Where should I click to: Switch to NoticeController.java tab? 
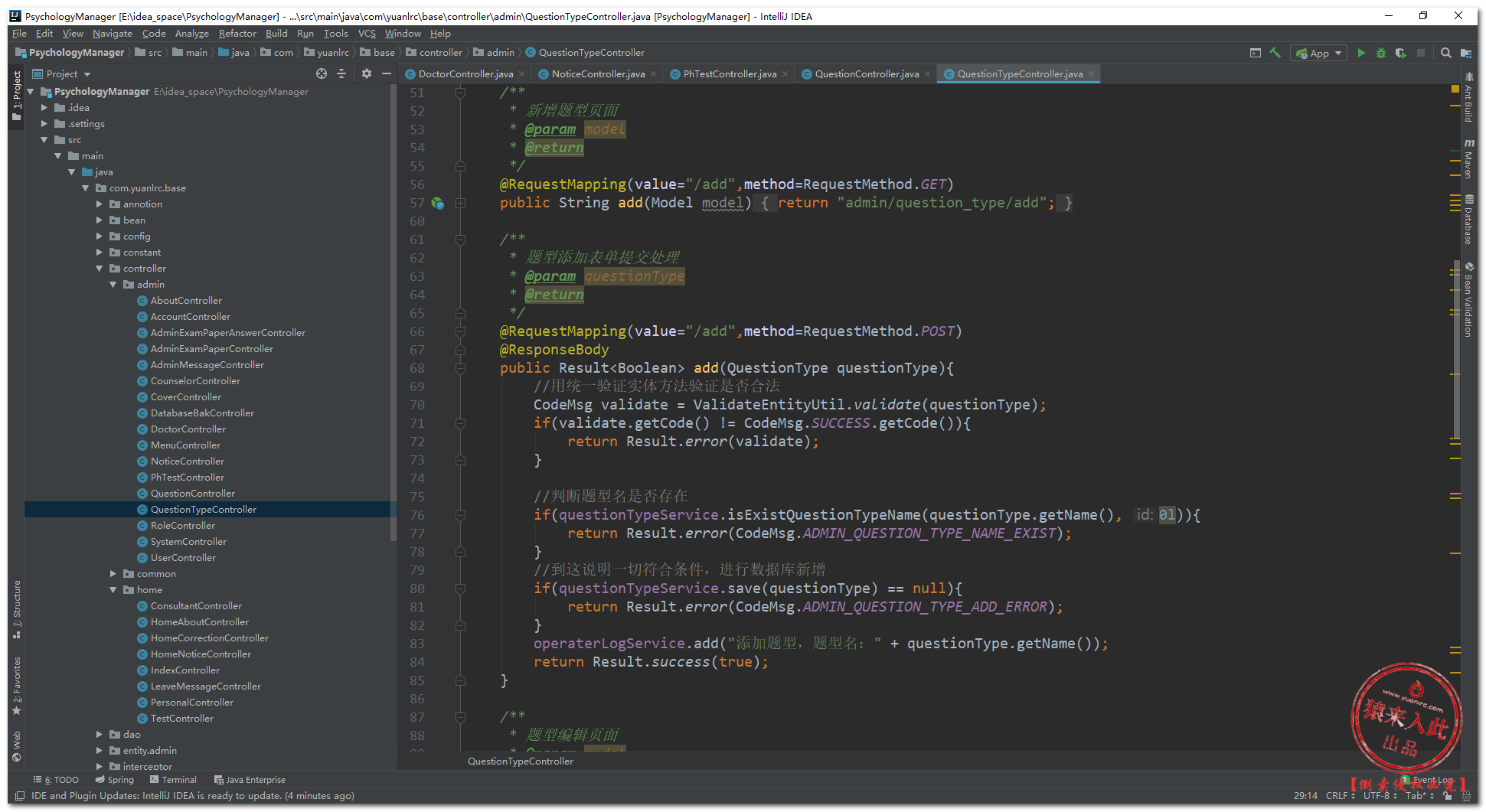597,74
